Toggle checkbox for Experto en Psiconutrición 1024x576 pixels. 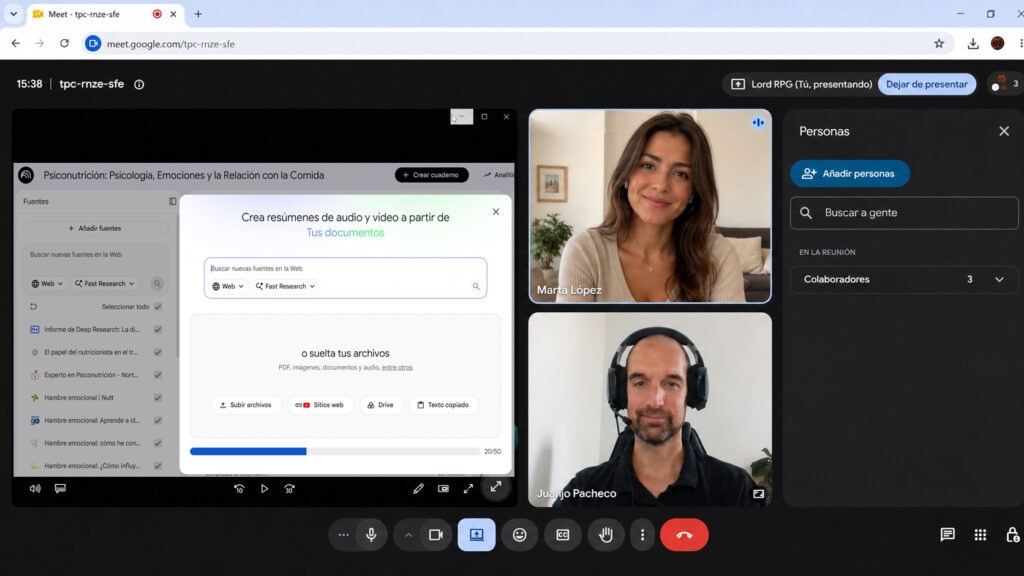click(157, 375)
